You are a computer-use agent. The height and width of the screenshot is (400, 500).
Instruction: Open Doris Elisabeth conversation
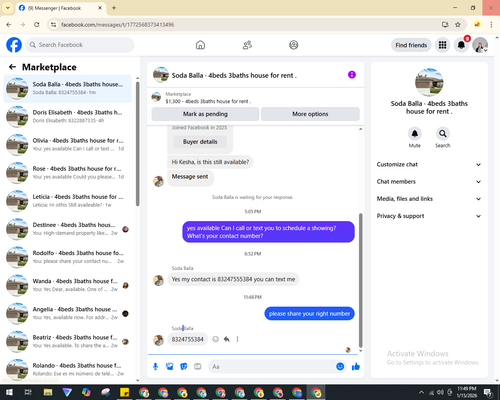point(68,116)
